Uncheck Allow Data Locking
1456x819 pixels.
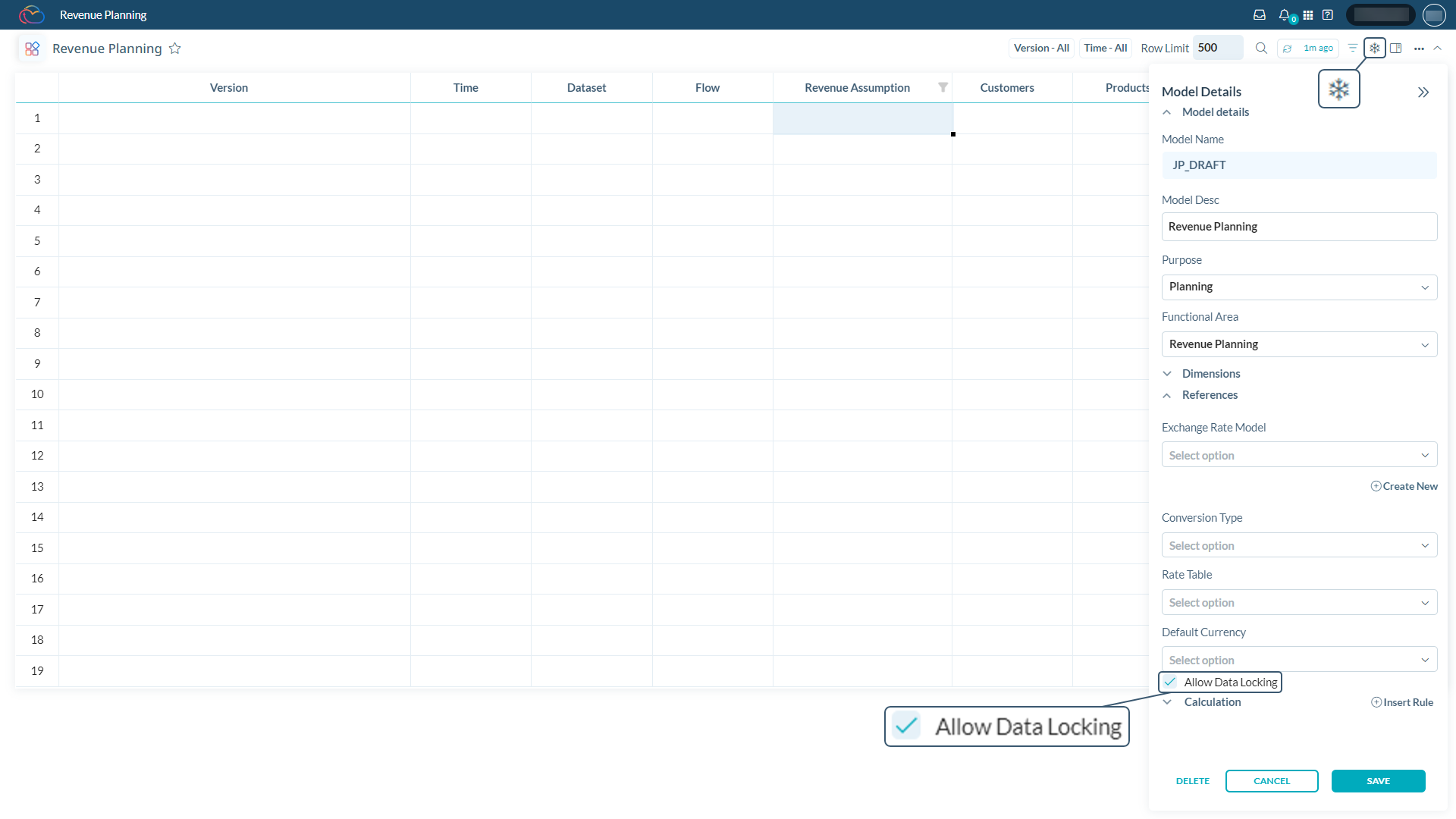pyautogui.click(x=1169, y=682)
